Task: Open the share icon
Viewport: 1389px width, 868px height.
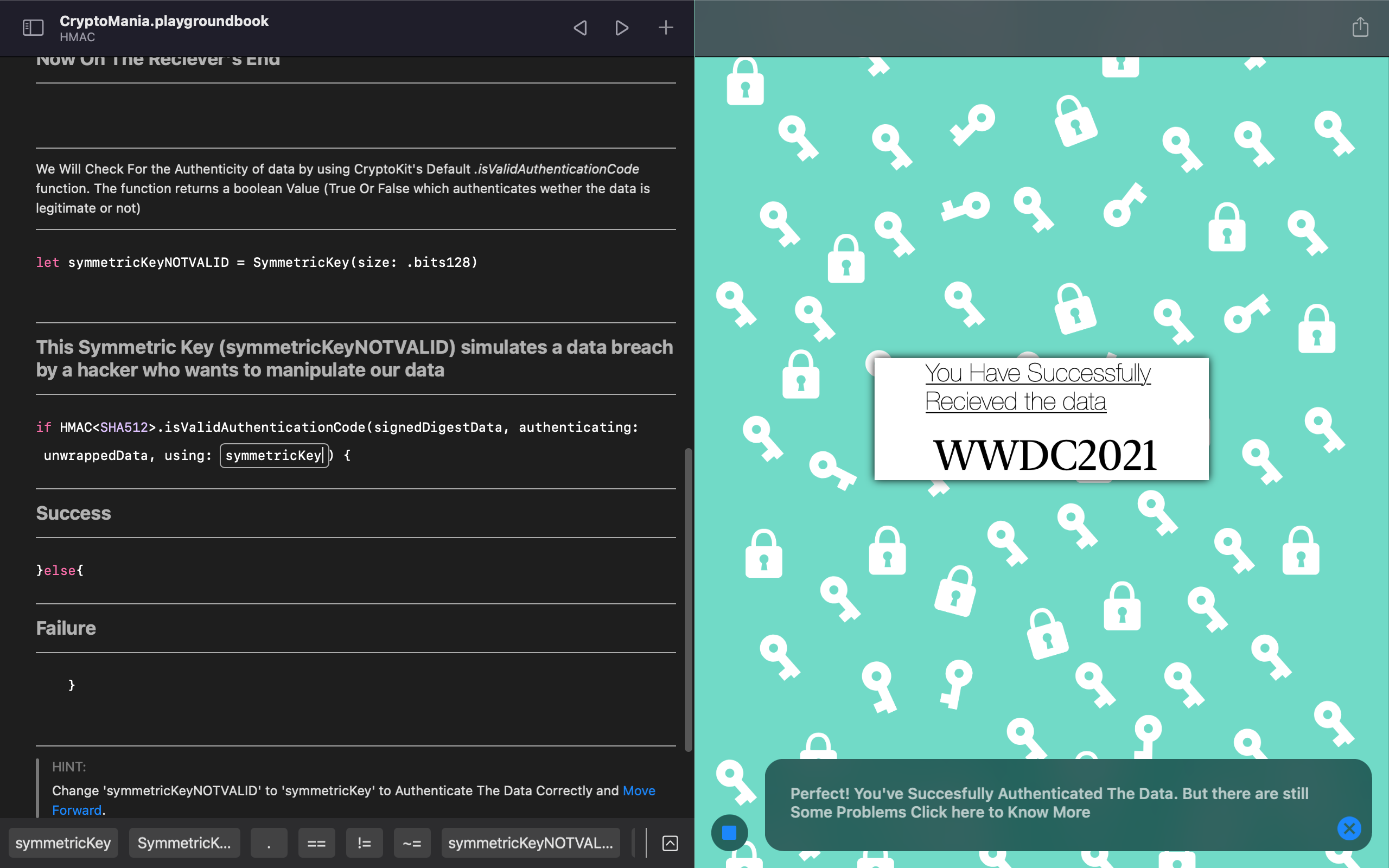Action: pos(1360,27)
